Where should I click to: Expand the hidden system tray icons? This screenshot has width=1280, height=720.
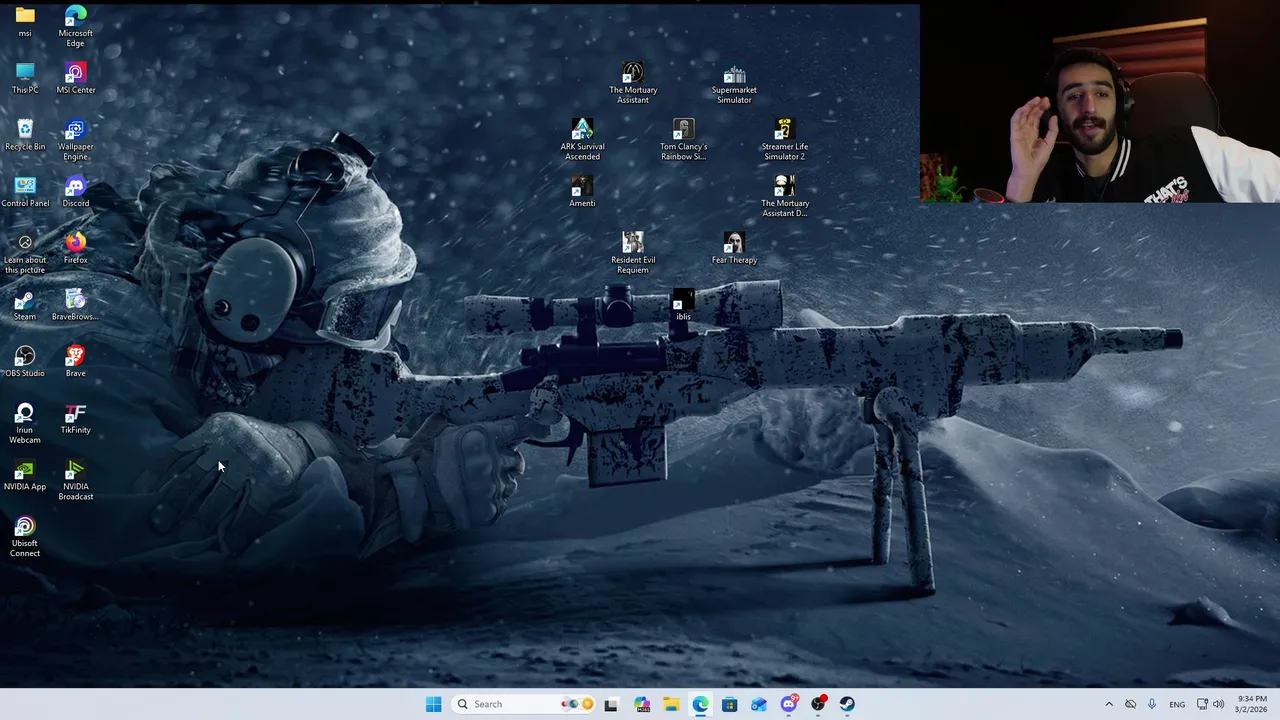(1108, 704)
